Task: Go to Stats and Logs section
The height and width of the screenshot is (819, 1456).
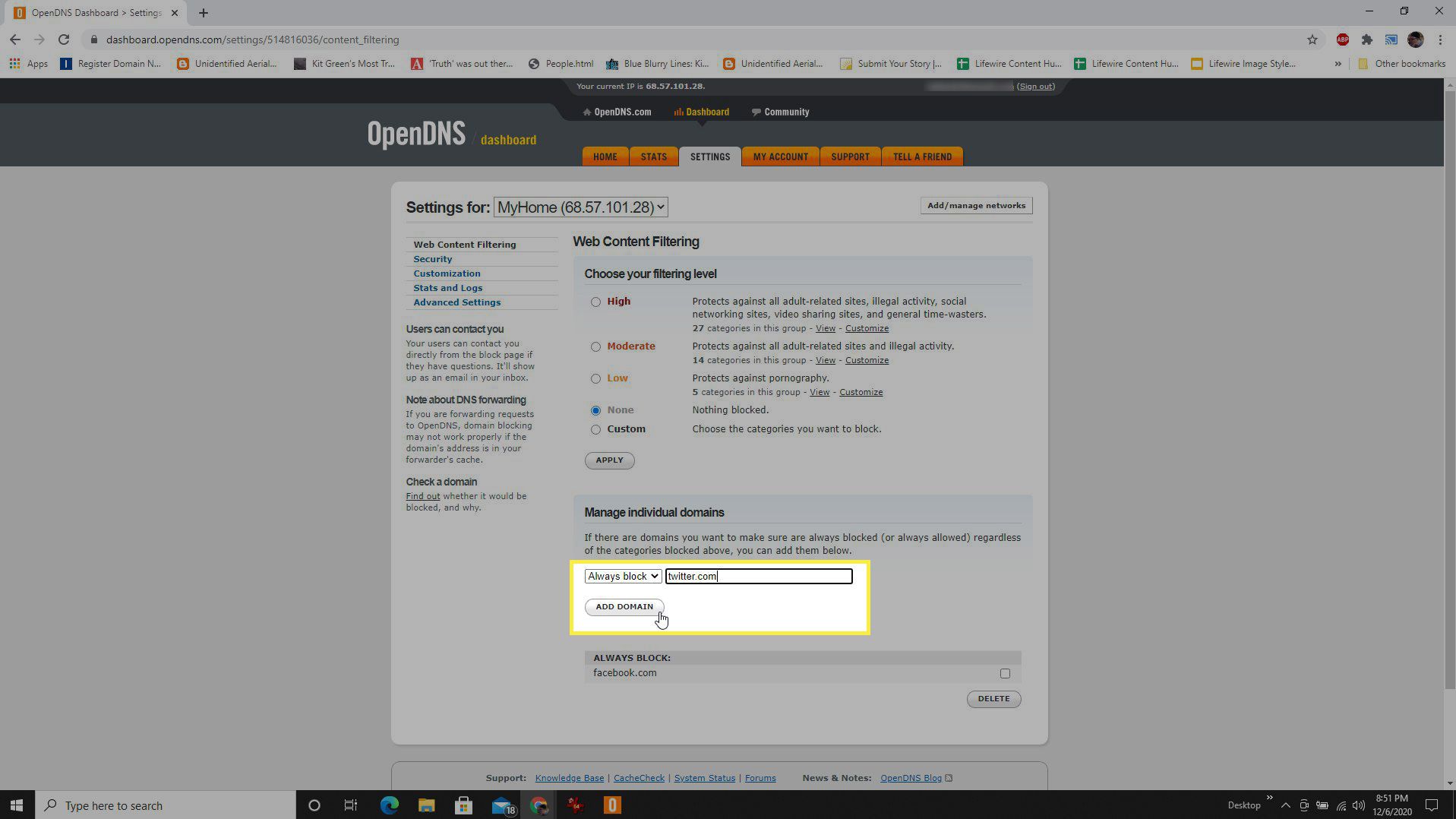Action: coord(448,288)
